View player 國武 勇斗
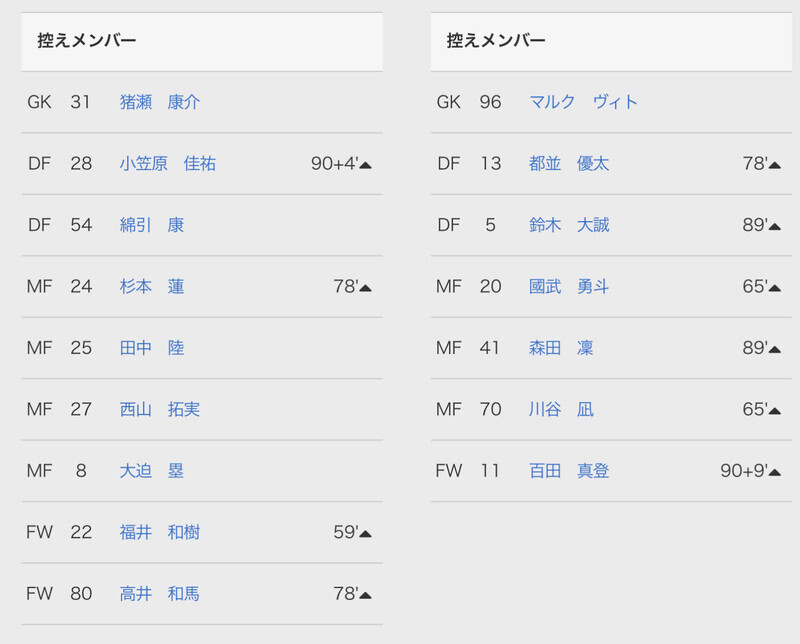The image size is (800, 644). [x=569, y=286]
